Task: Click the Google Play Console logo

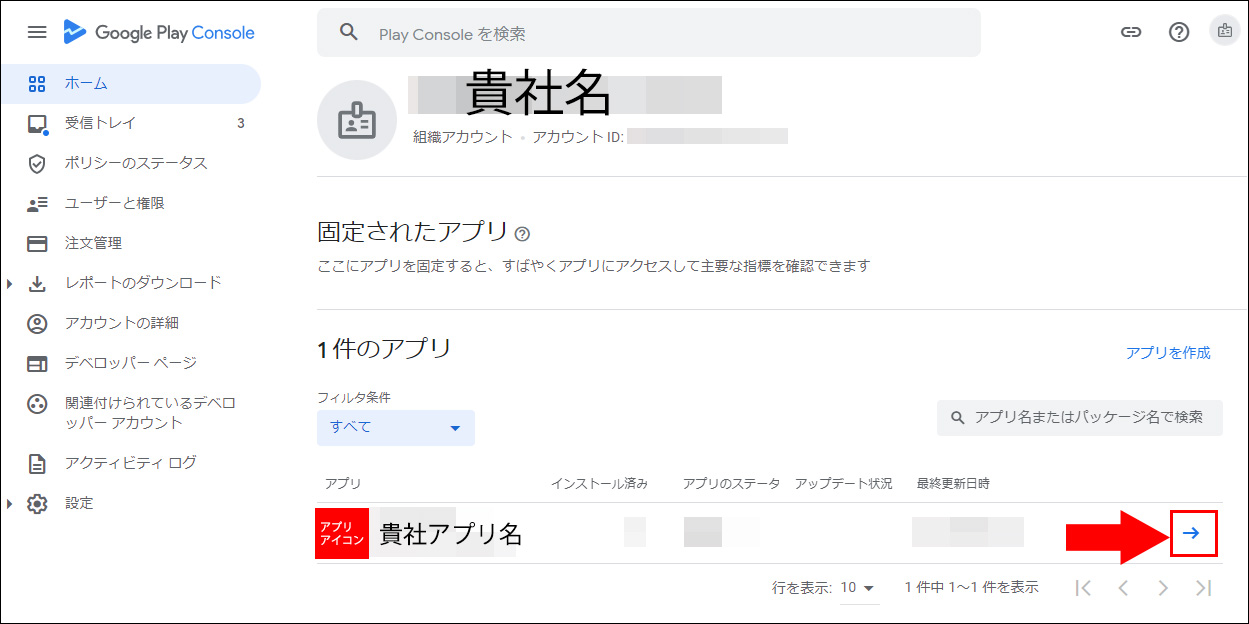Action: (x=158, y=33)
